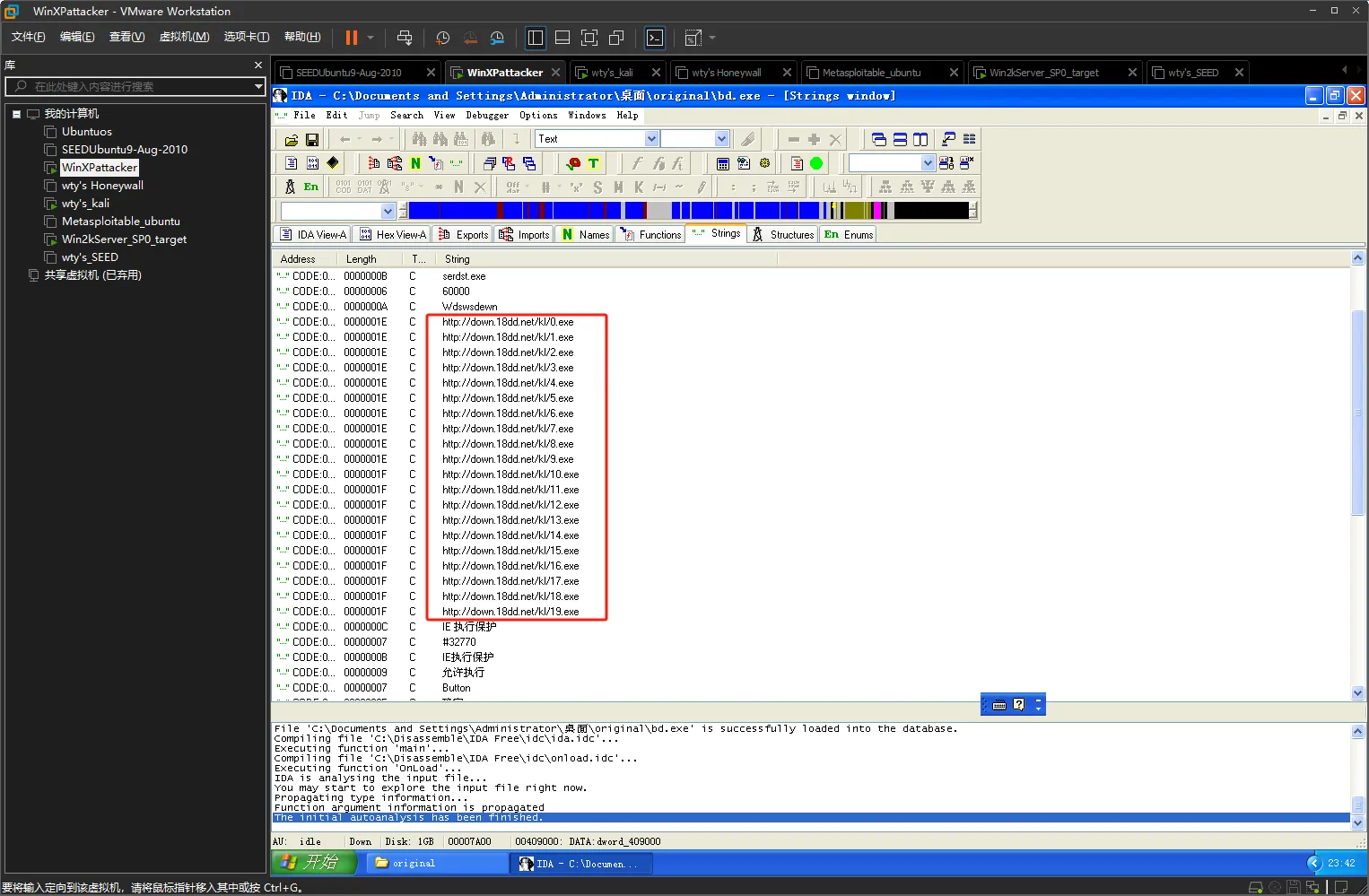
Task: Click VMware pause virtual machine icon
Action: (x=351, y=38)
